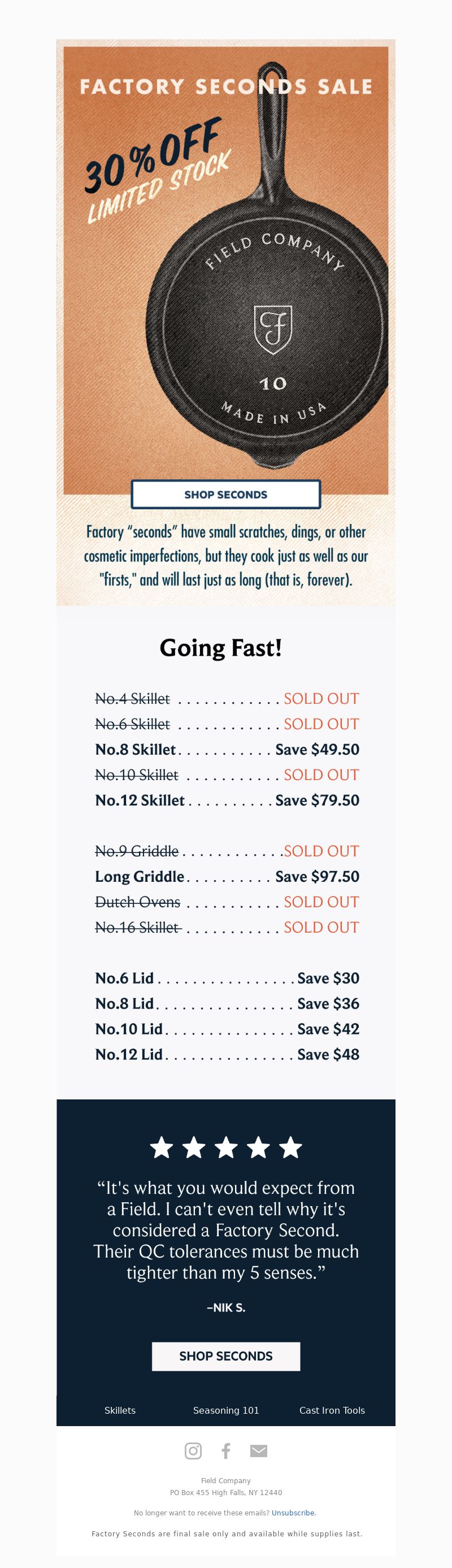Select the No.6 Lid Save $30 row

227,977
